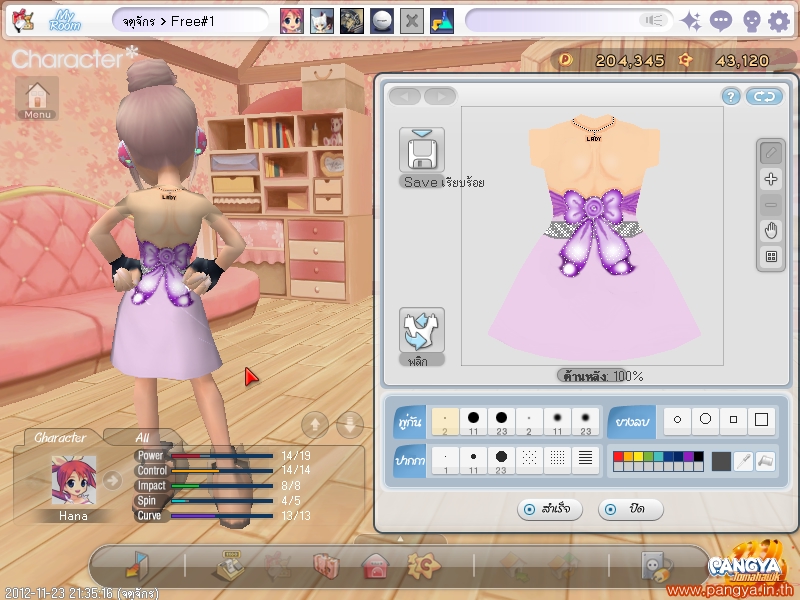Open the skull-shaped icon
This screenshot has width=800, height=600.
pyautogui.click(x=751, y=22)
